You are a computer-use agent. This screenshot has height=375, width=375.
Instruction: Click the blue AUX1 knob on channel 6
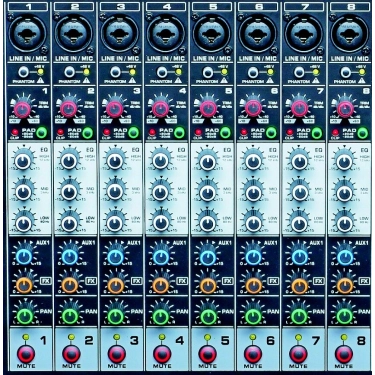tap(253, 257)
